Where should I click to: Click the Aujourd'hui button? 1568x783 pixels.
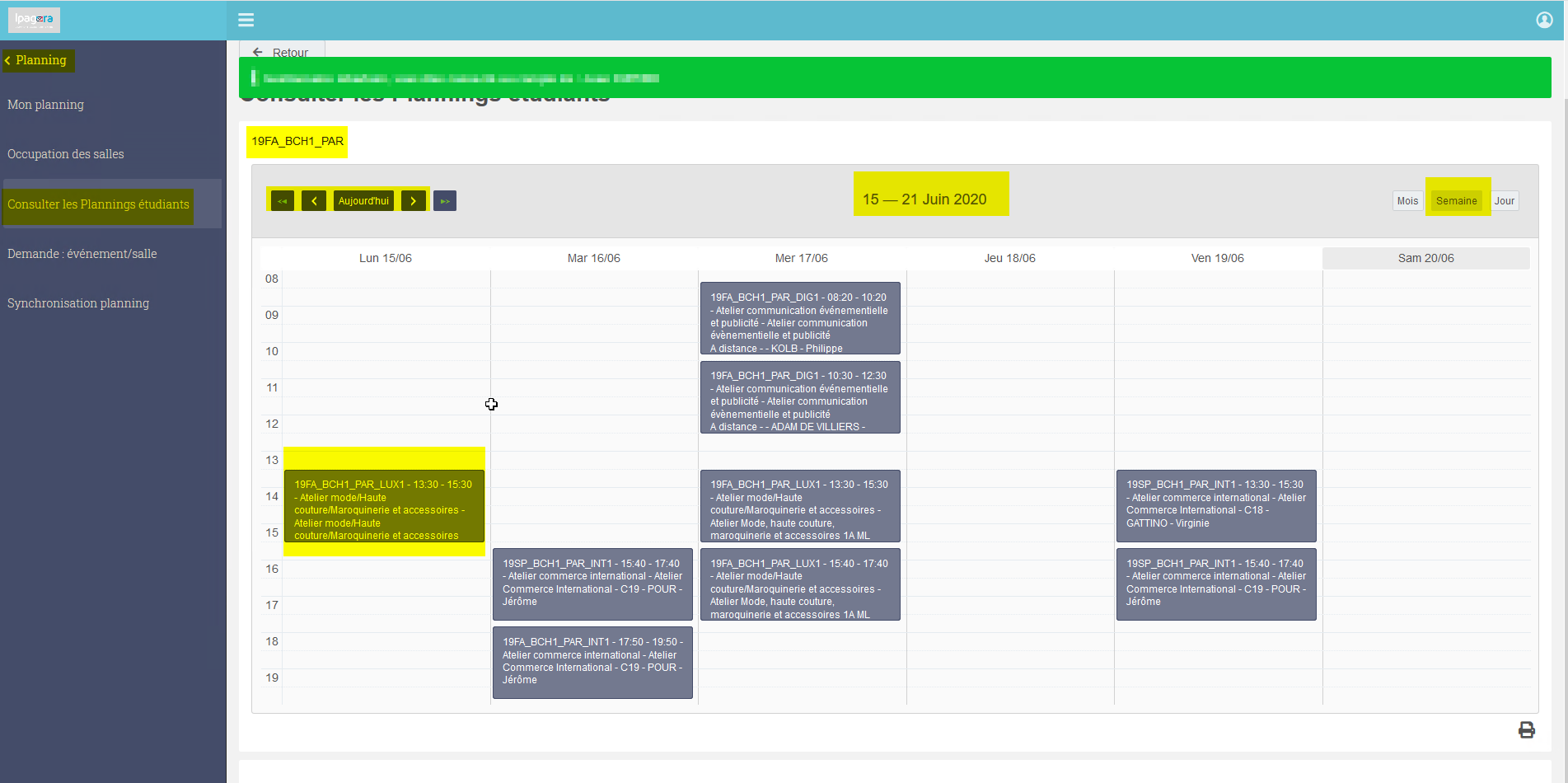tap(363, 201)
